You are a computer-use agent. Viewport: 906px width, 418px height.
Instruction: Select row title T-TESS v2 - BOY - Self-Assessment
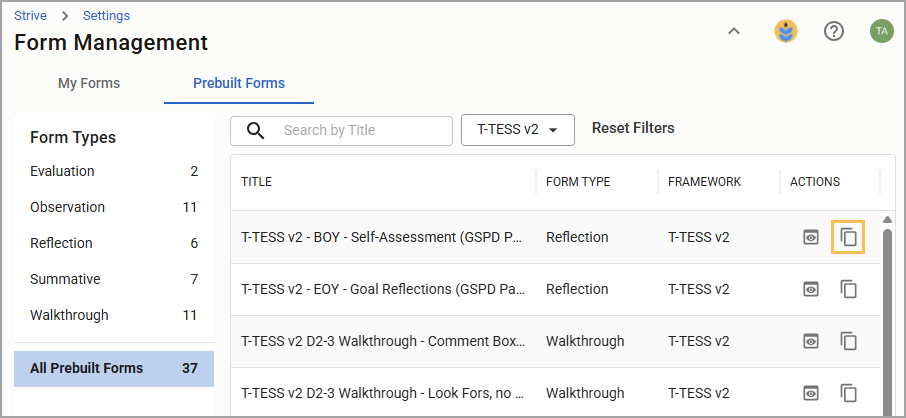[383, 237]
